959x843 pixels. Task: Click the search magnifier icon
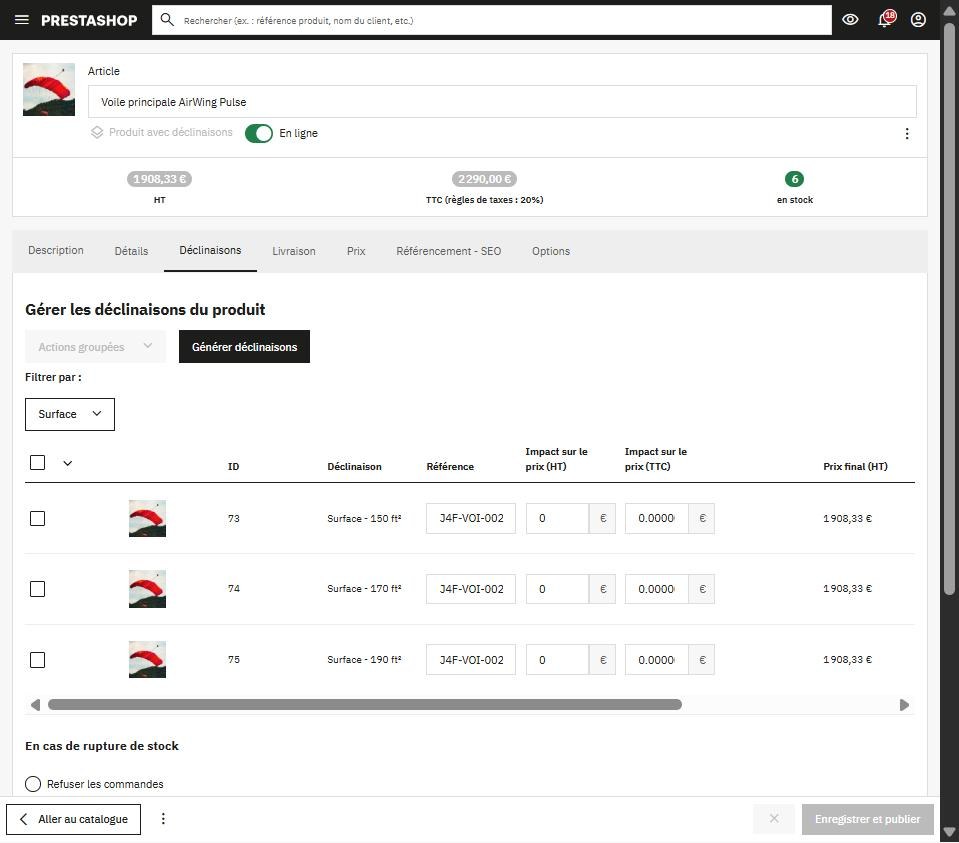pyautogui.click(x=167, y=20)
